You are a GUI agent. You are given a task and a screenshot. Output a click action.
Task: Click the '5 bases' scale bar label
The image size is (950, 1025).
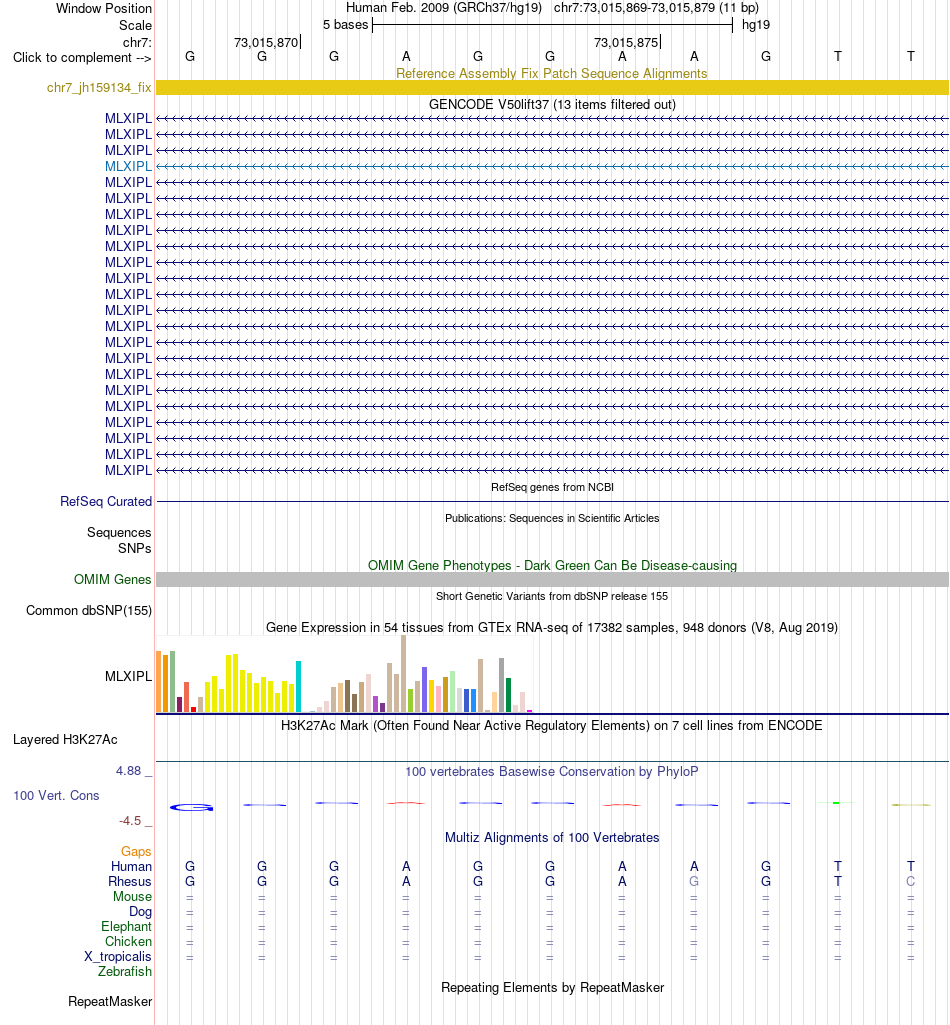click(x=345, y=25)
